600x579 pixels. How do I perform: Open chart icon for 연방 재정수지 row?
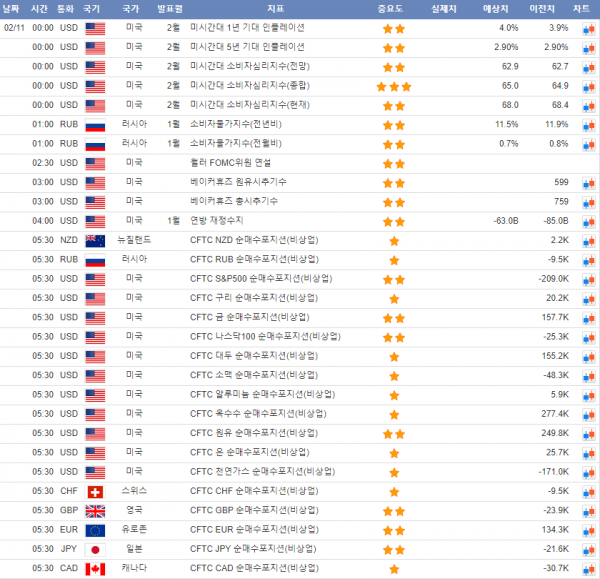[x=589, y=222]
